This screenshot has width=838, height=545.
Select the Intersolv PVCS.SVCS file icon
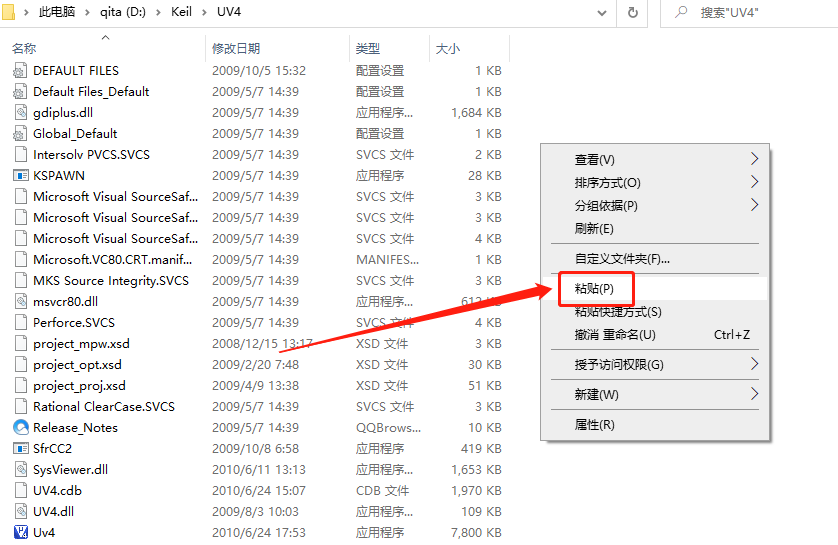20,155
